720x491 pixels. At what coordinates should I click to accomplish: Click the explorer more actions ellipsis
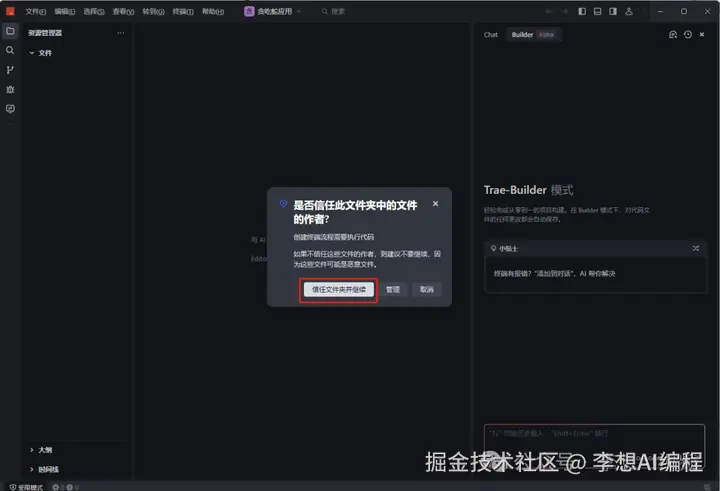point(120,33)
